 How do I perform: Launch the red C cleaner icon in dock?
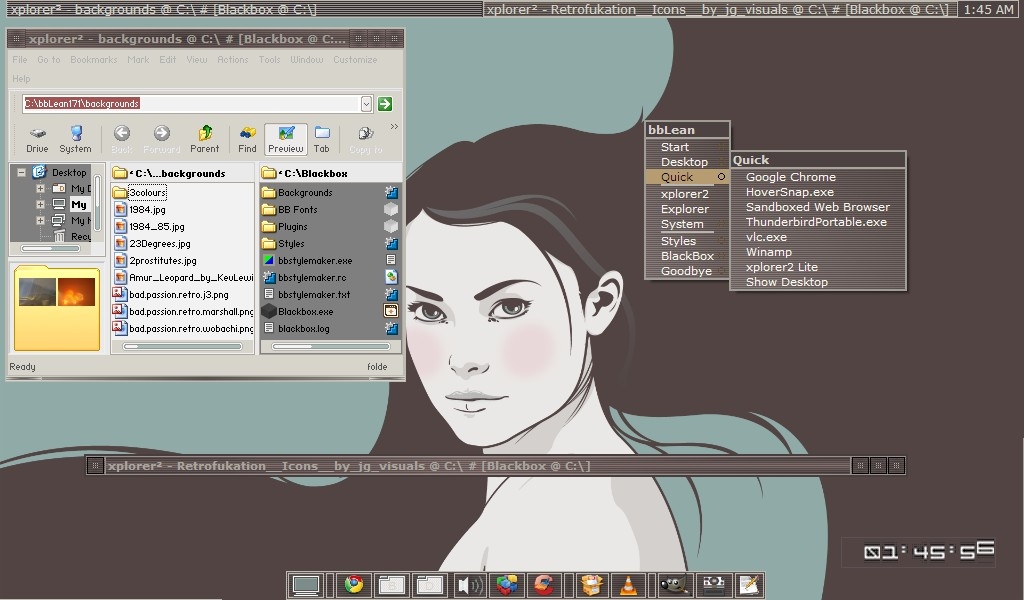[543, 584]
